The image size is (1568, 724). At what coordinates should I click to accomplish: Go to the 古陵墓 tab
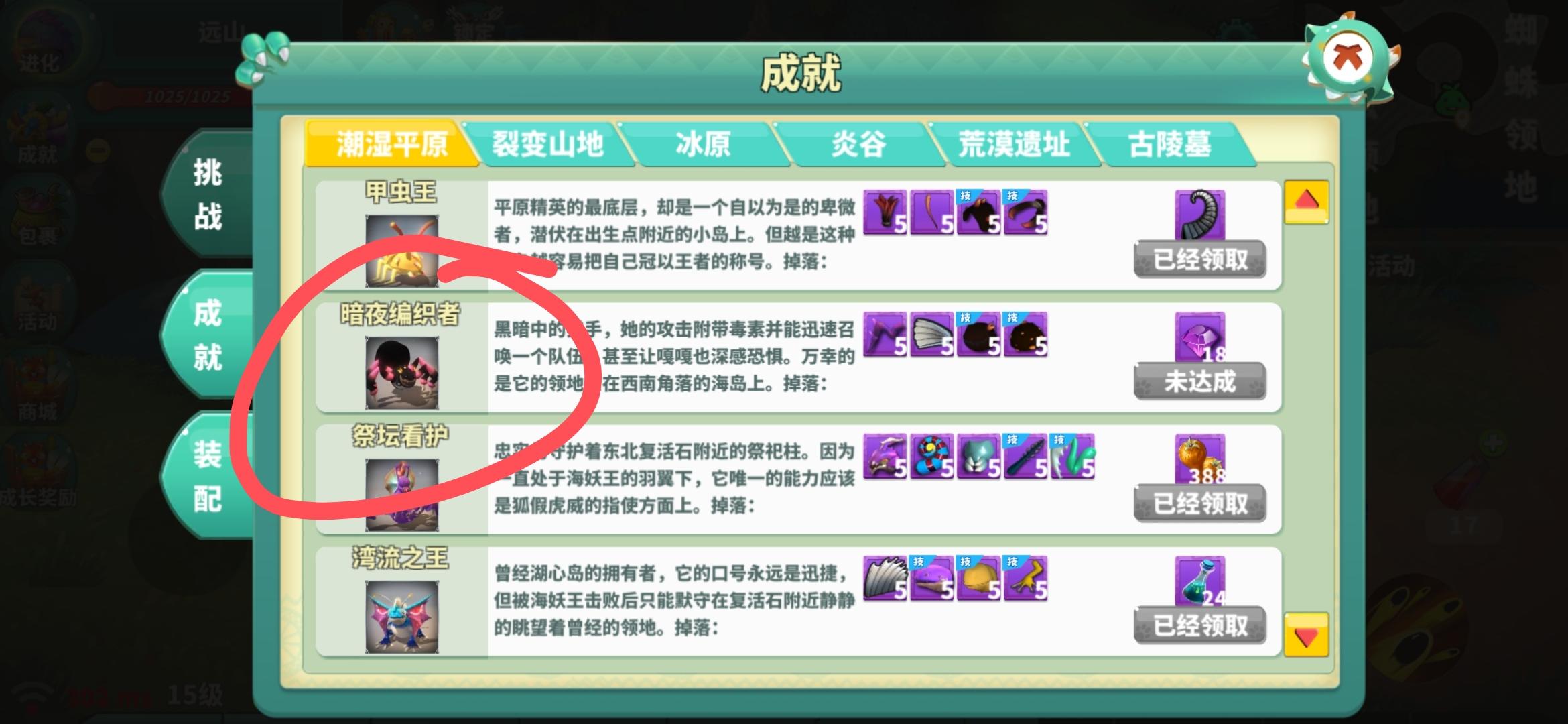(x=1169, y=143)
